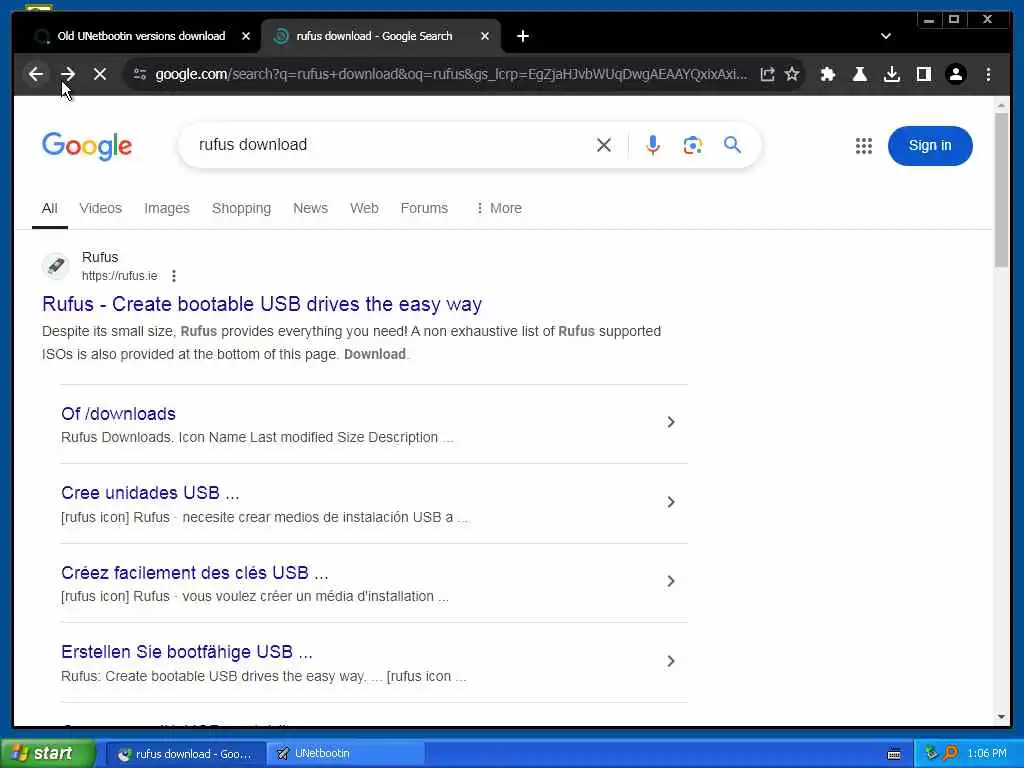This screenshot has width=1024, height=768.
Task: Open the Chrome profile avatar icon
Action: coord(955,74)
